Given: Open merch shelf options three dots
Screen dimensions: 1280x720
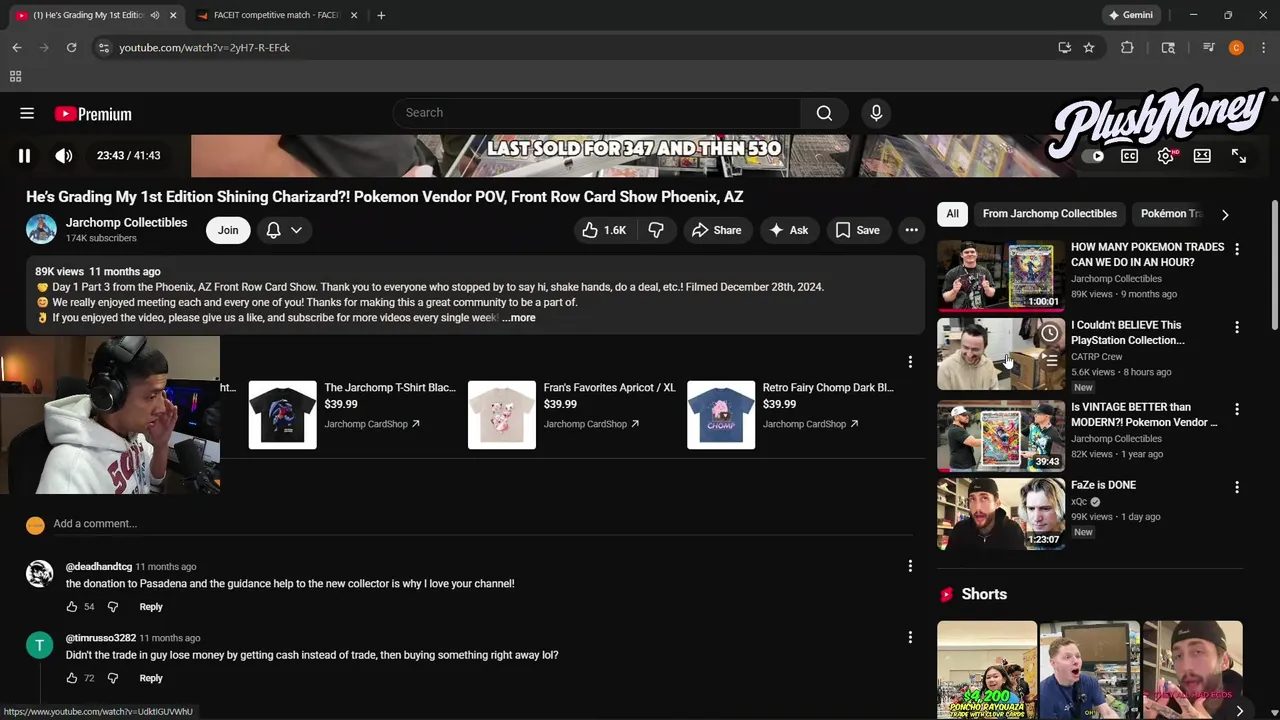Looking at the screenshot, I should [x=910, y=362].
